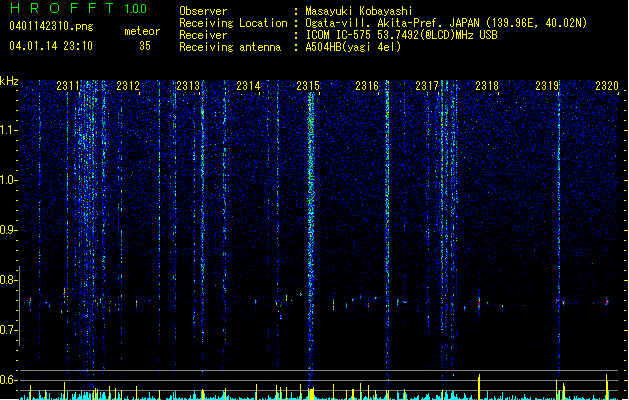Click the kHz axis unit label
629x400 pixels.
pos(9,81)
